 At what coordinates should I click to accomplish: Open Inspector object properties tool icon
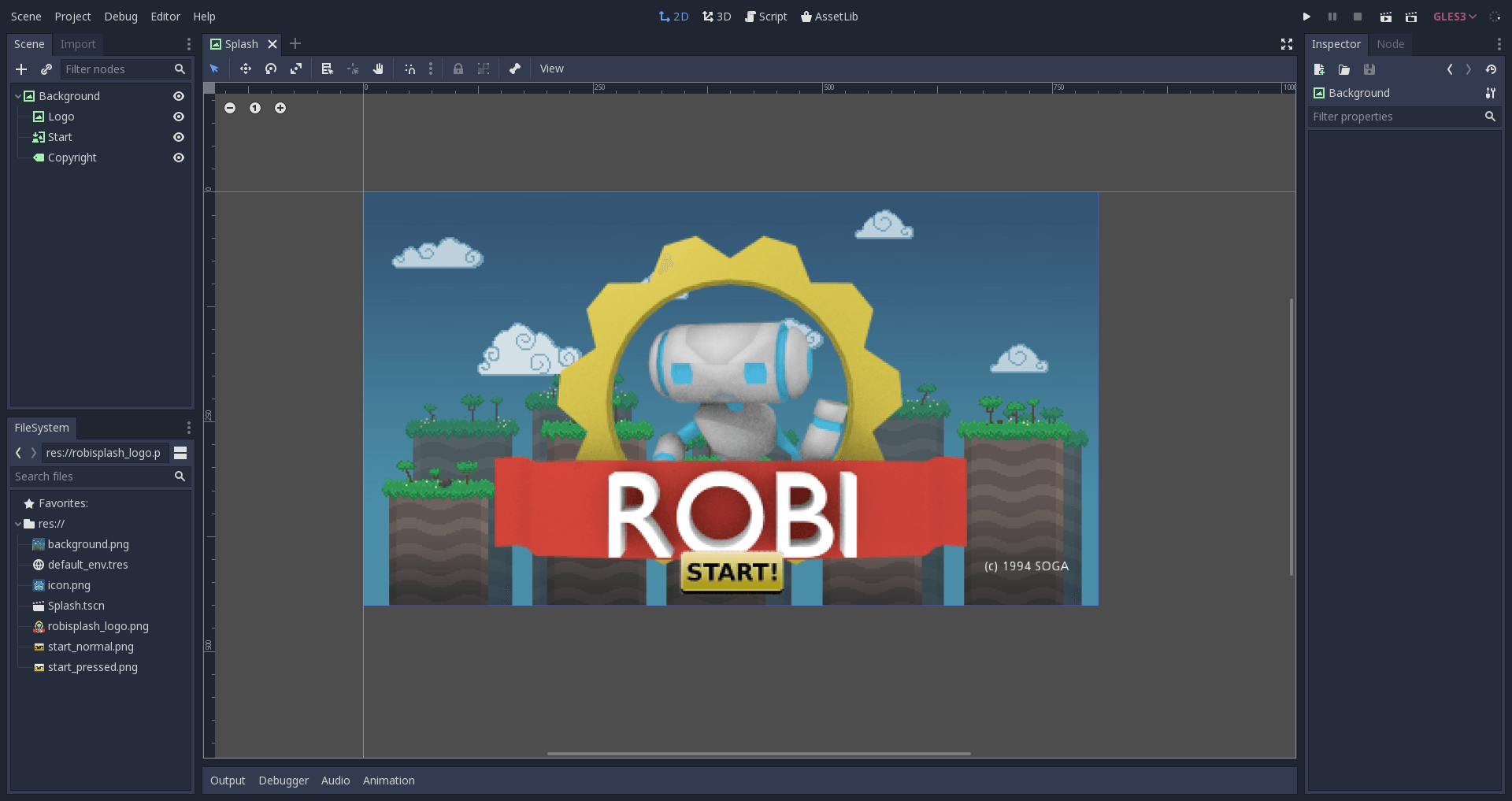(1491, 93)
